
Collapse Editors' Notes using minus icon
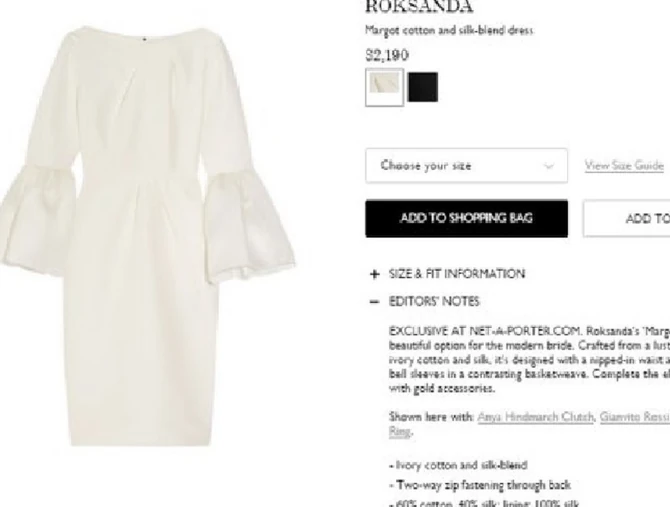pyautogui.click(x=374, y=302)
